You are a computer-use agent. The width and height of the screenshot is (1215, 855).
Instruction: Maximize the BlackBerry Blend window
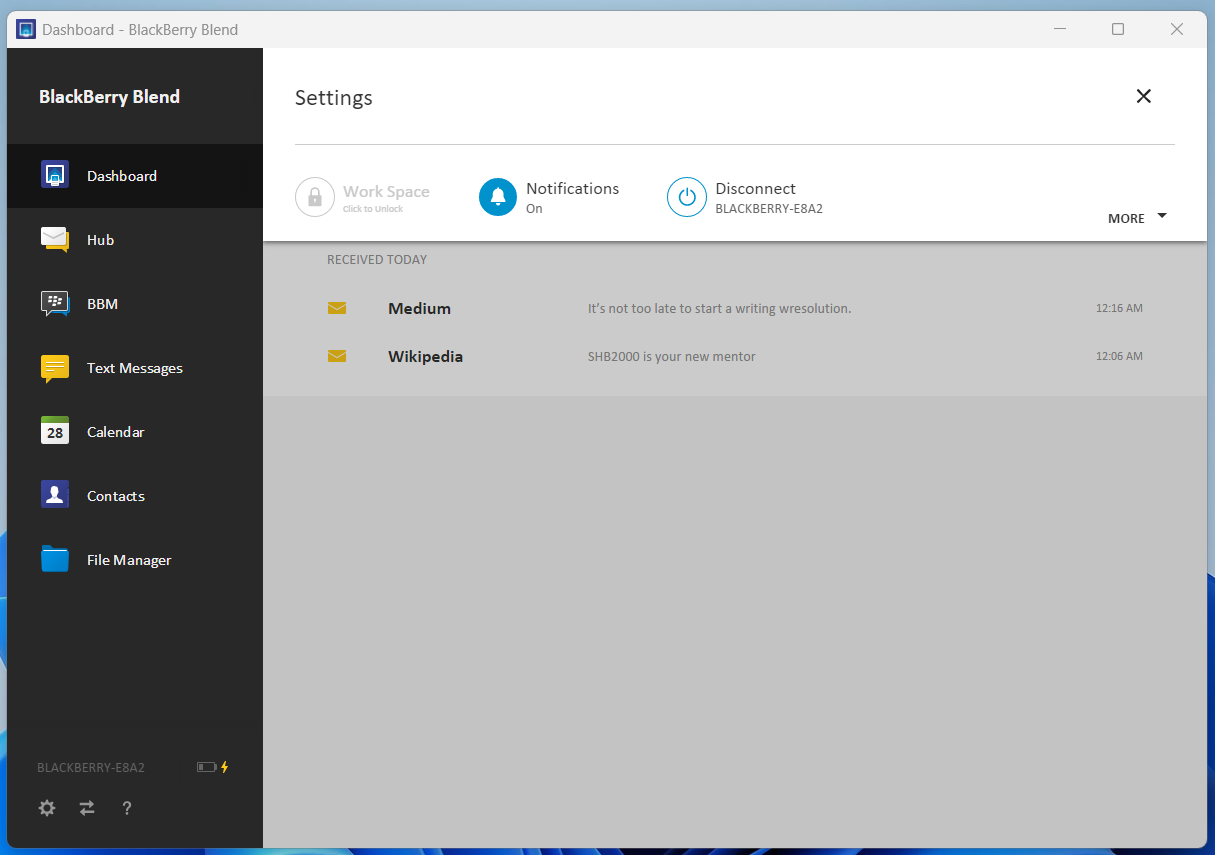click(x=1118, y=29)
